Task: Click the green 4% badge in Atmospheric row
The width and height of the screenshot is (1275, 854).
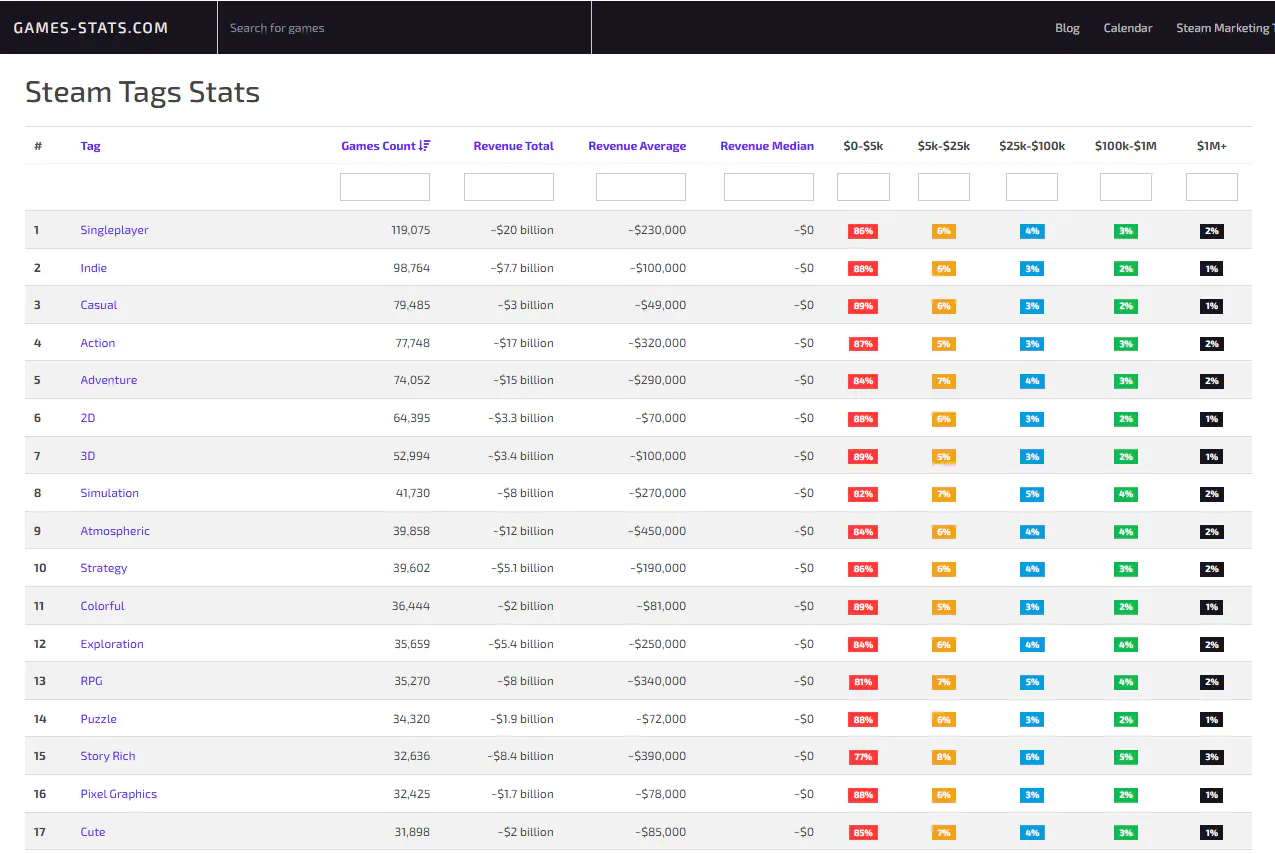Action: click(x=1126, y=532)
